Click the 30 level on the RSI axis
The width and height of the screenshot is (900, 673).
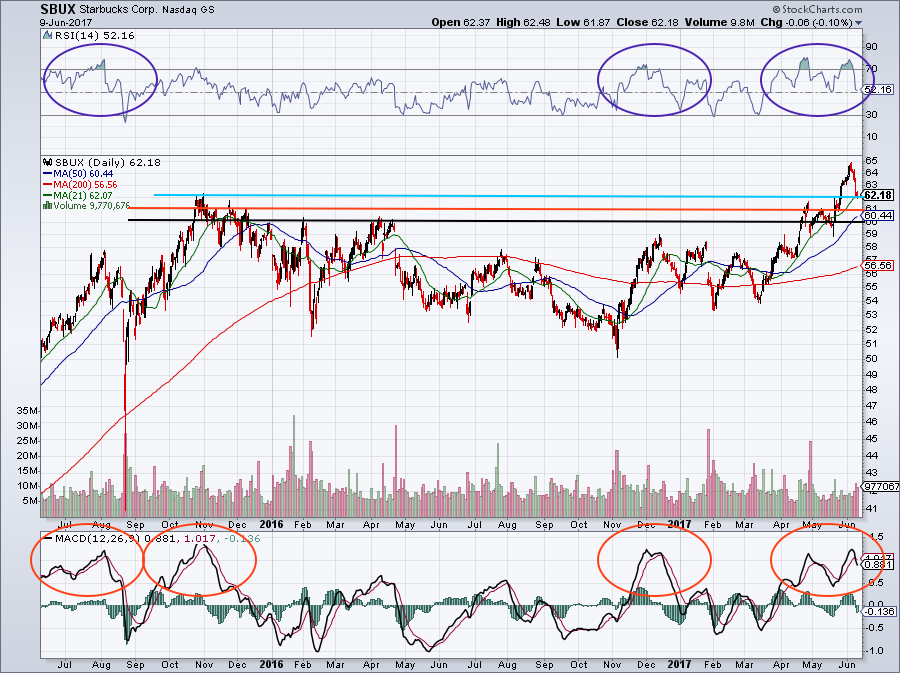point(871,115)
